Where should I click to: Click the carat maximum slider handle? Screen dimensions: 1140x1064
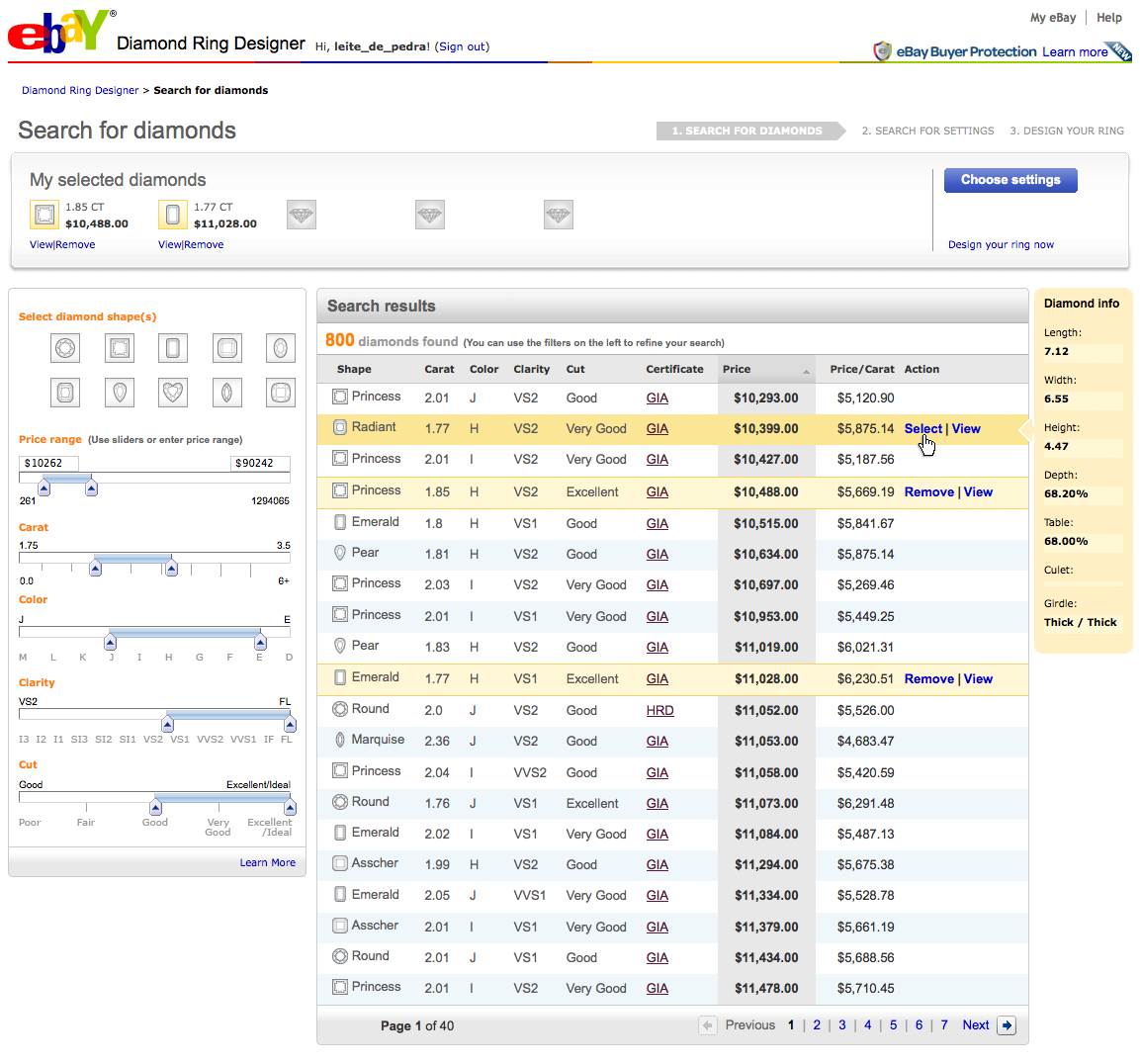click(172, 569)
